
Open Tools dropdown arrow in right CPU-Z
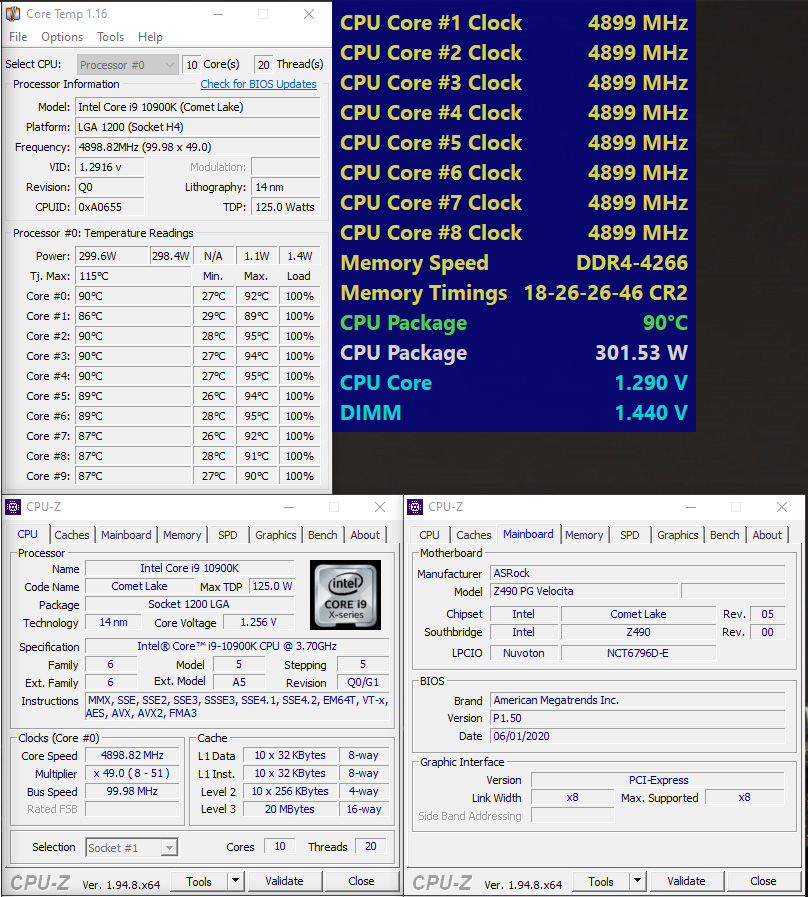(x=637, y=881)
